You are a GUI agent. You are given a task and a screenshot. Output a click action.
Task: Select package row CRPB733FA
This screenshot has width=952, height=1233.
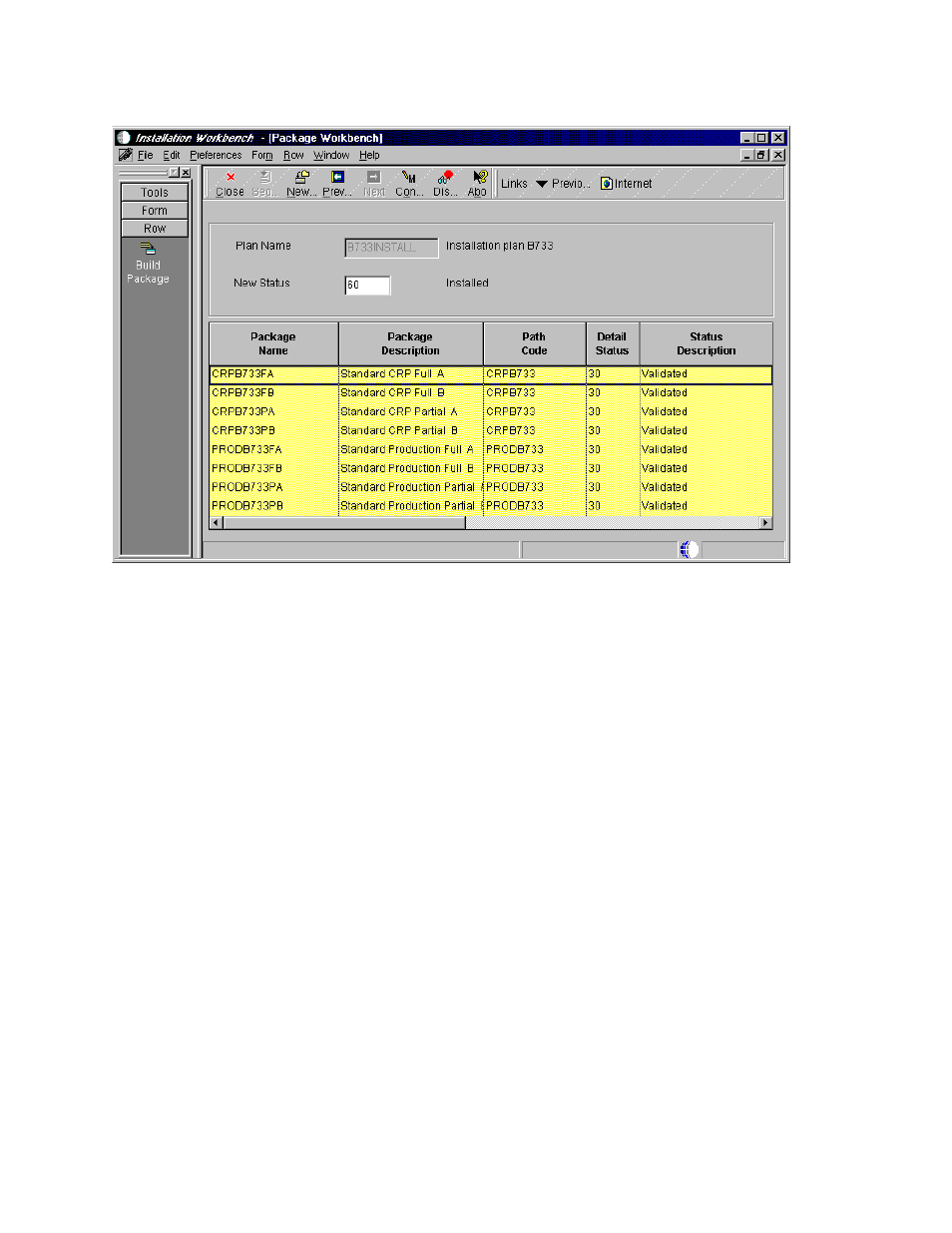[491, 374]
